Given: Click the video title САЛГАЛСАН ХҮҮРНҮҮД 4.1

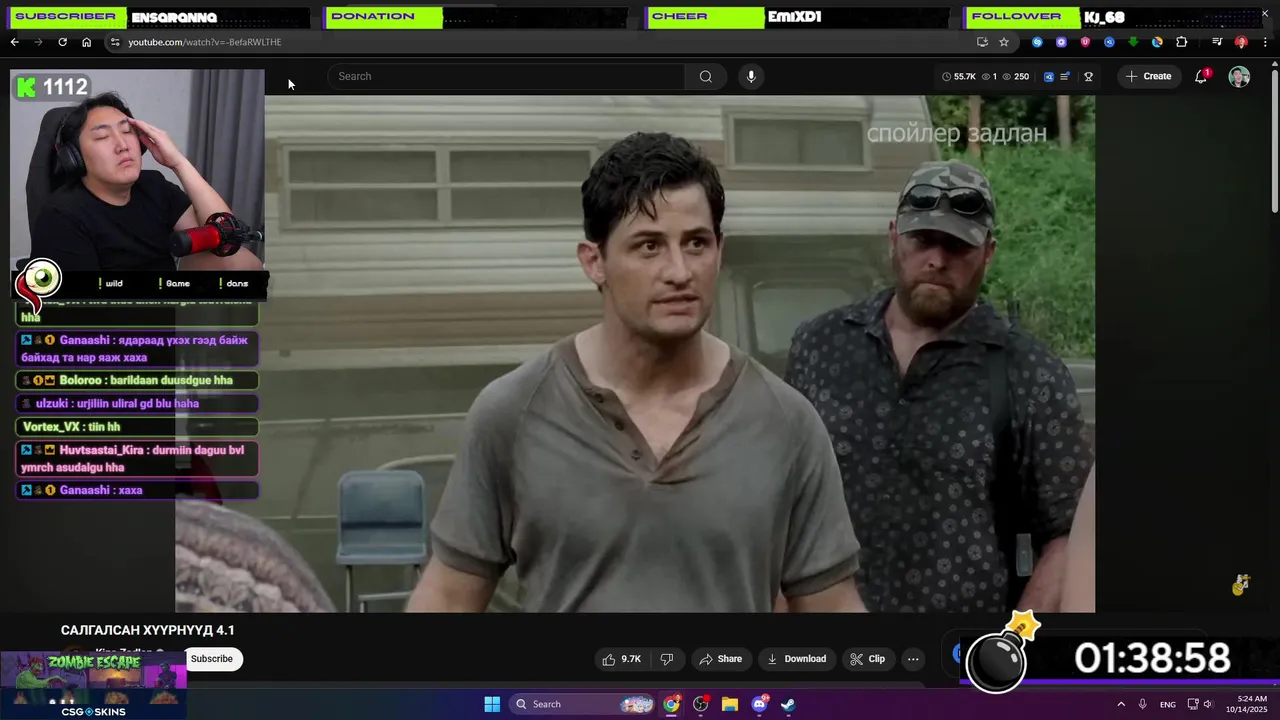Looking at the screenshot, I should 148,630.
